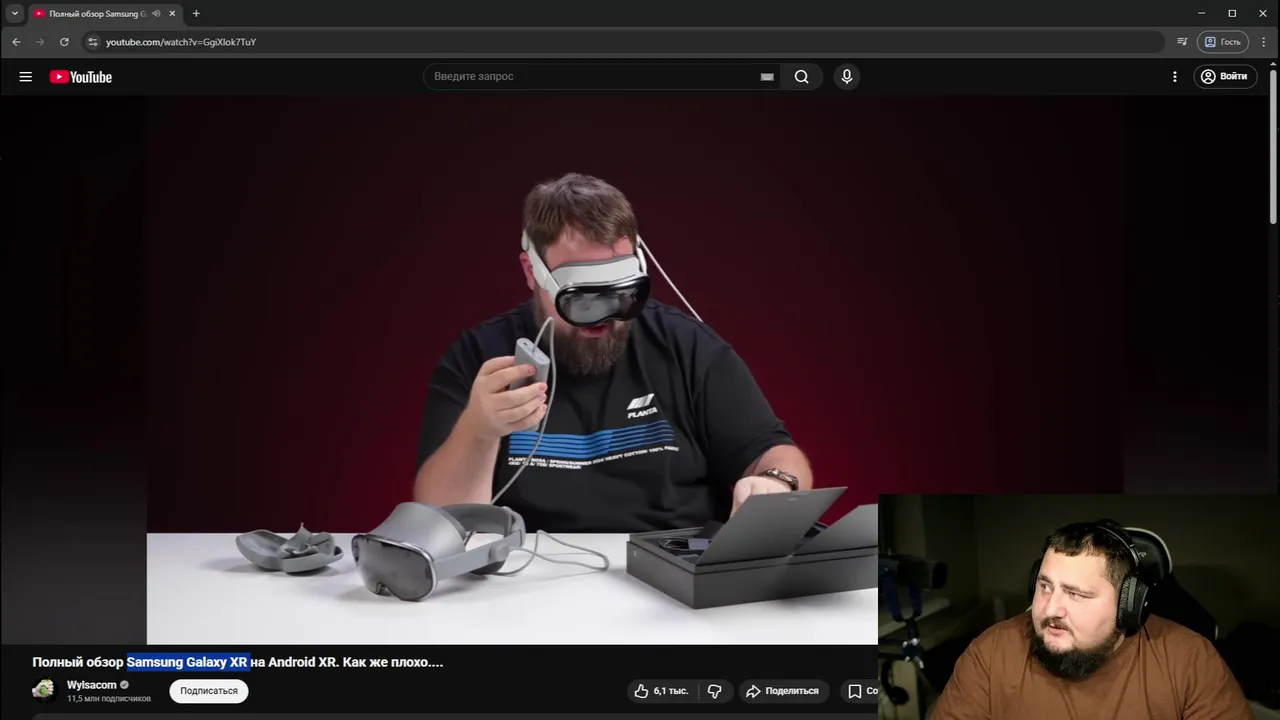1280x720 pixels.
Task: Like the video (6,1 тыс.)
Action: click(661, 691)
